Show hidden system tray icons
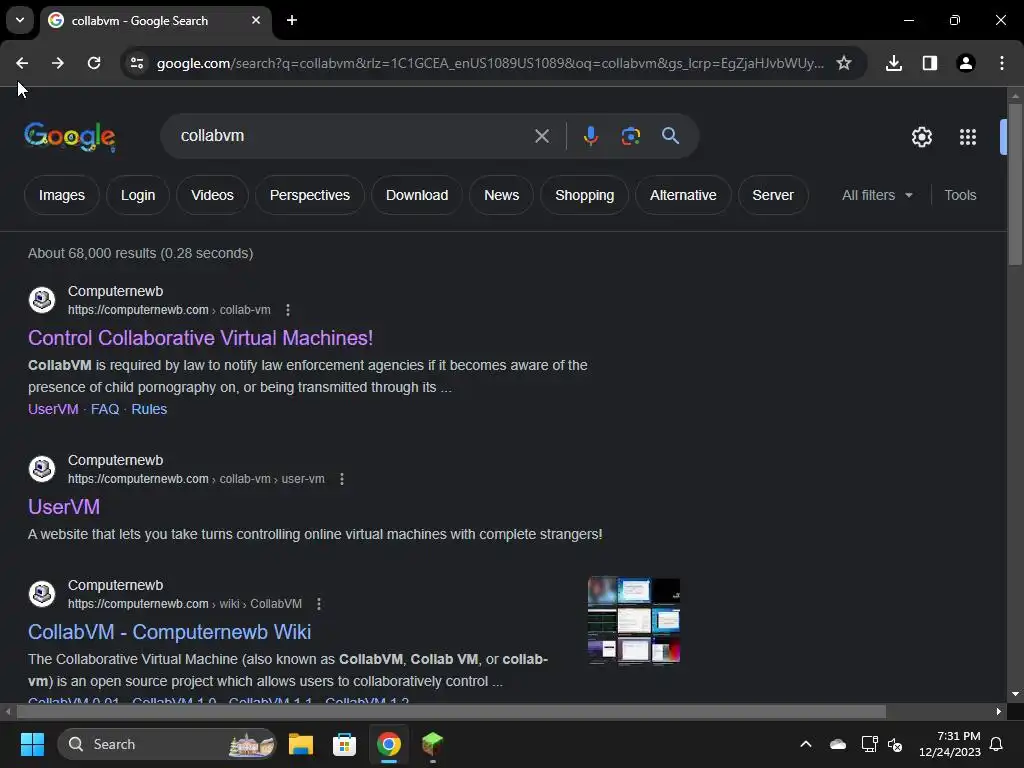Screen dimensions: 1024x768 pyautogui.click(x=805, y=744)
